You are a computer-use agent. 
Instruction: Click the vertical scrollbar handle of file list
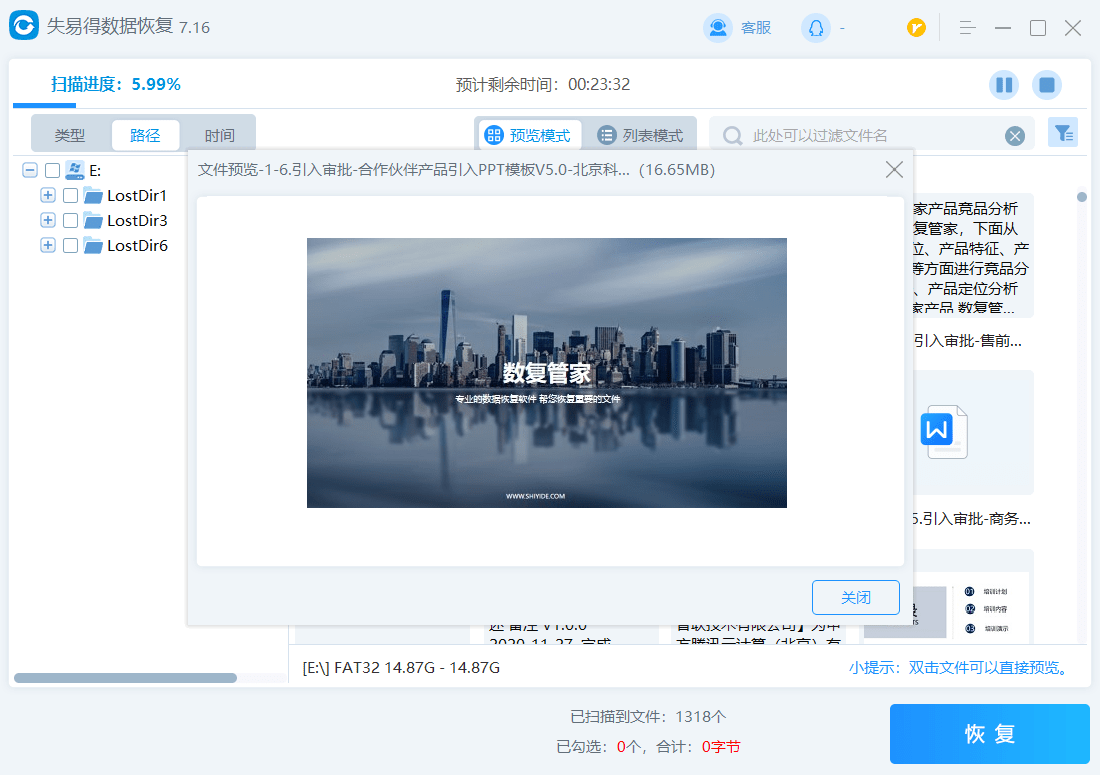[x=1082, y=197]
